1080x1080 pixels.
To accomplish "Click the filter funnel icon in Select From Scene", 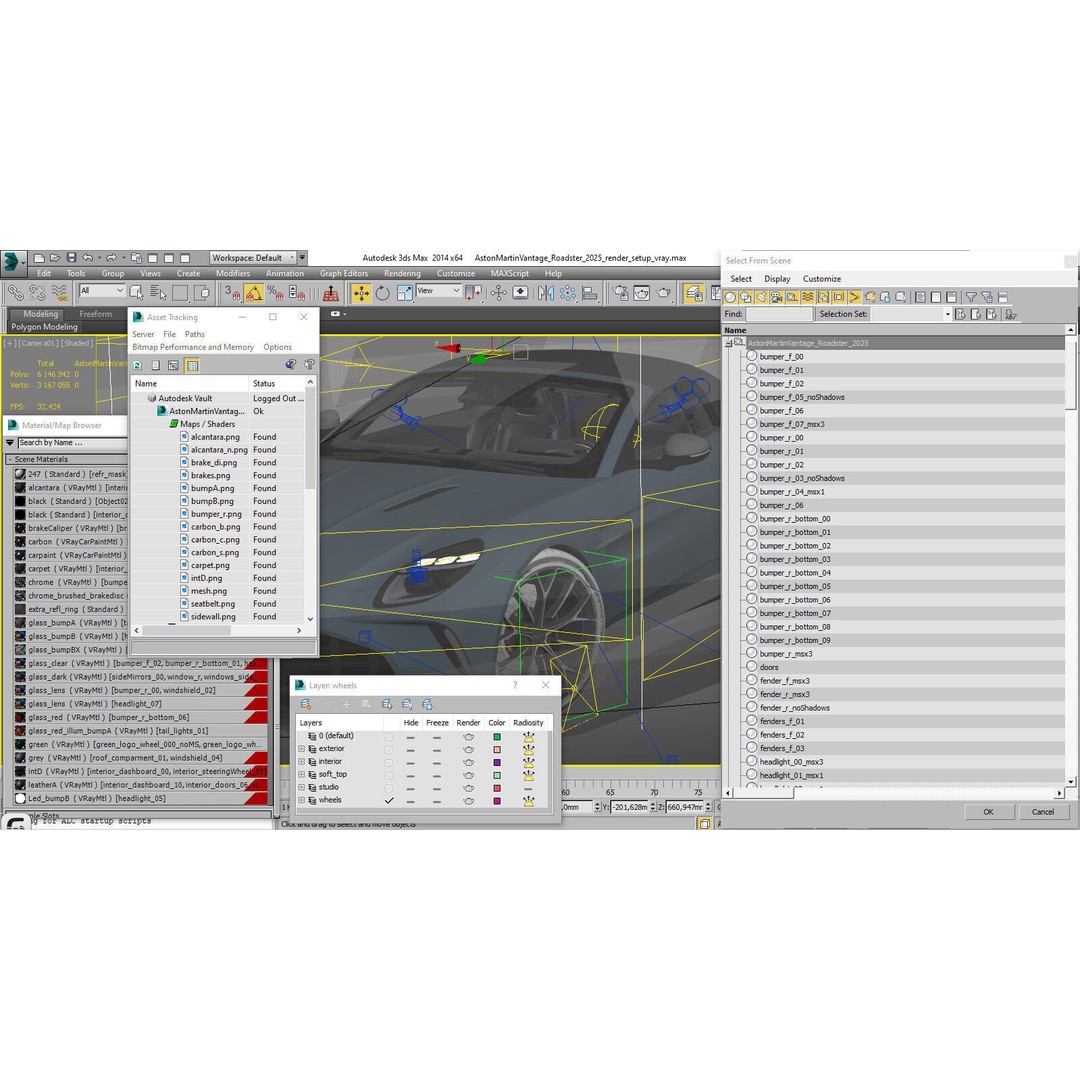I will tap(970, 298).
